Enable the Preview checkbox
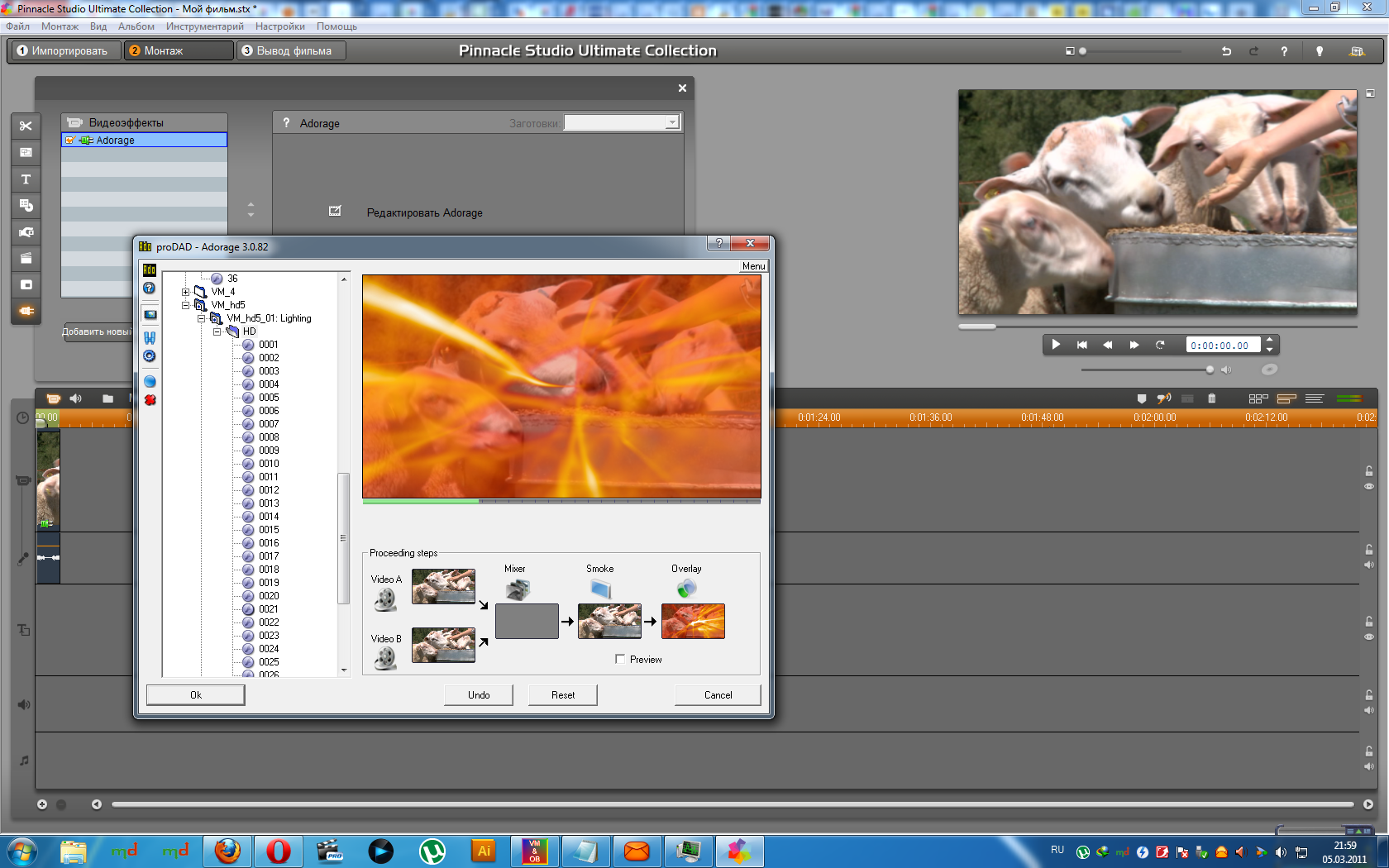1389x868 pixels. pos(620,659)
